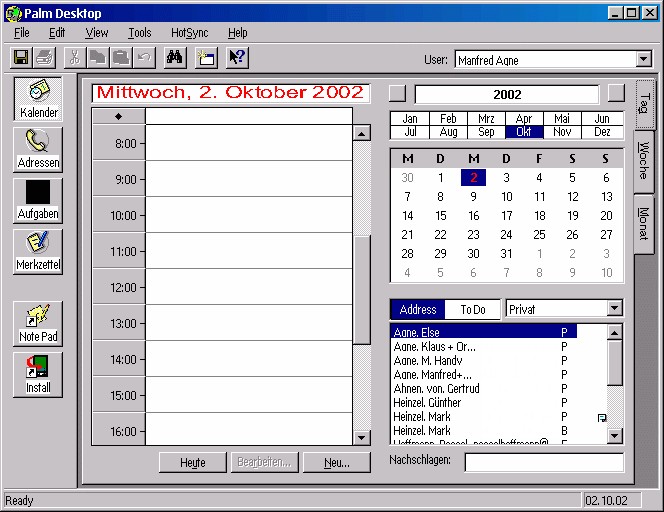Viewport: 664px width, 512px height.
Task: Switch to the Monat view tab
Action: pyautogui.click(x=644, y=224)
